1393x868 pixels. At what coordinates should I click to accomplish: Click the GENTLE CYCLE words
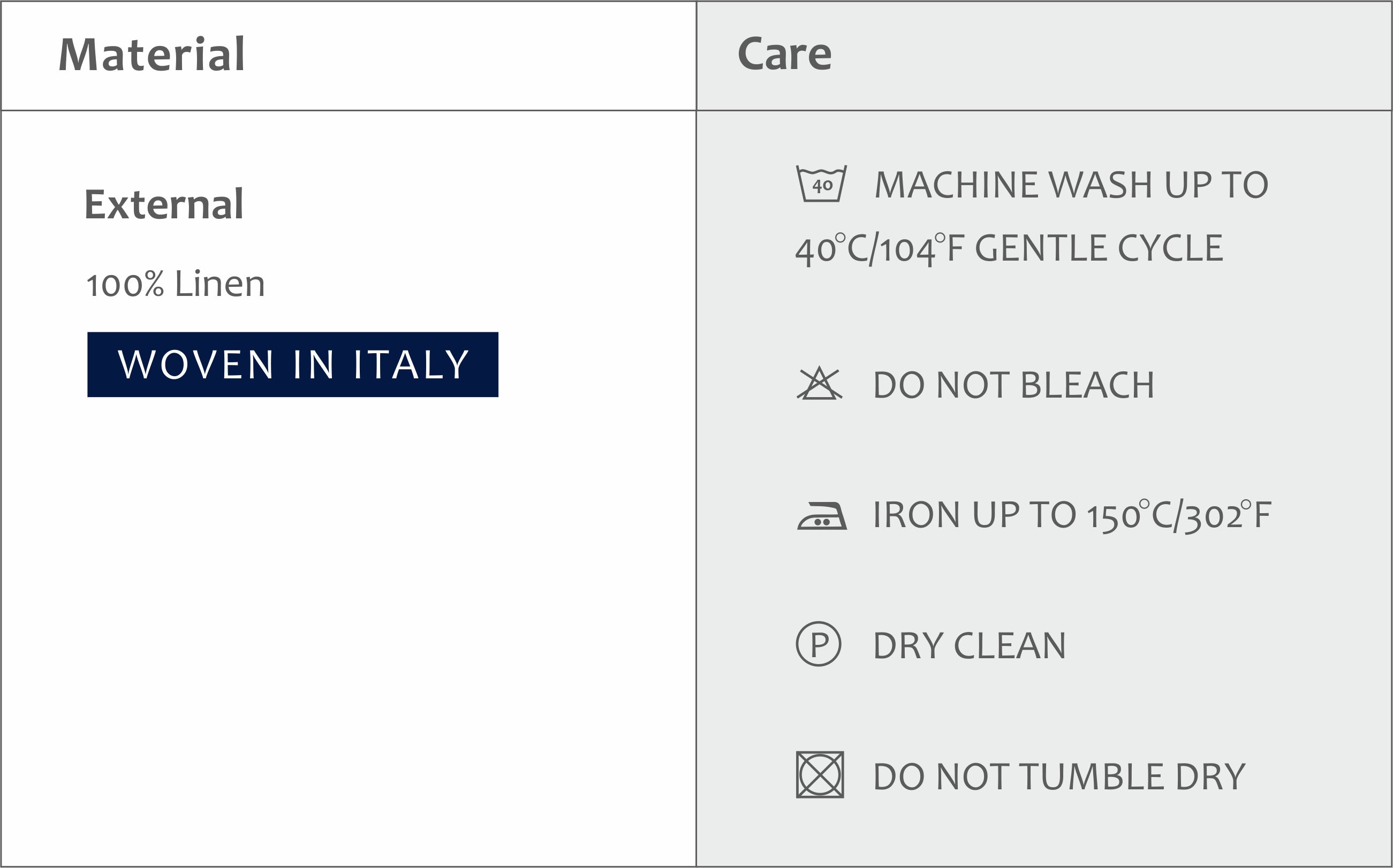click(1099, 249)
